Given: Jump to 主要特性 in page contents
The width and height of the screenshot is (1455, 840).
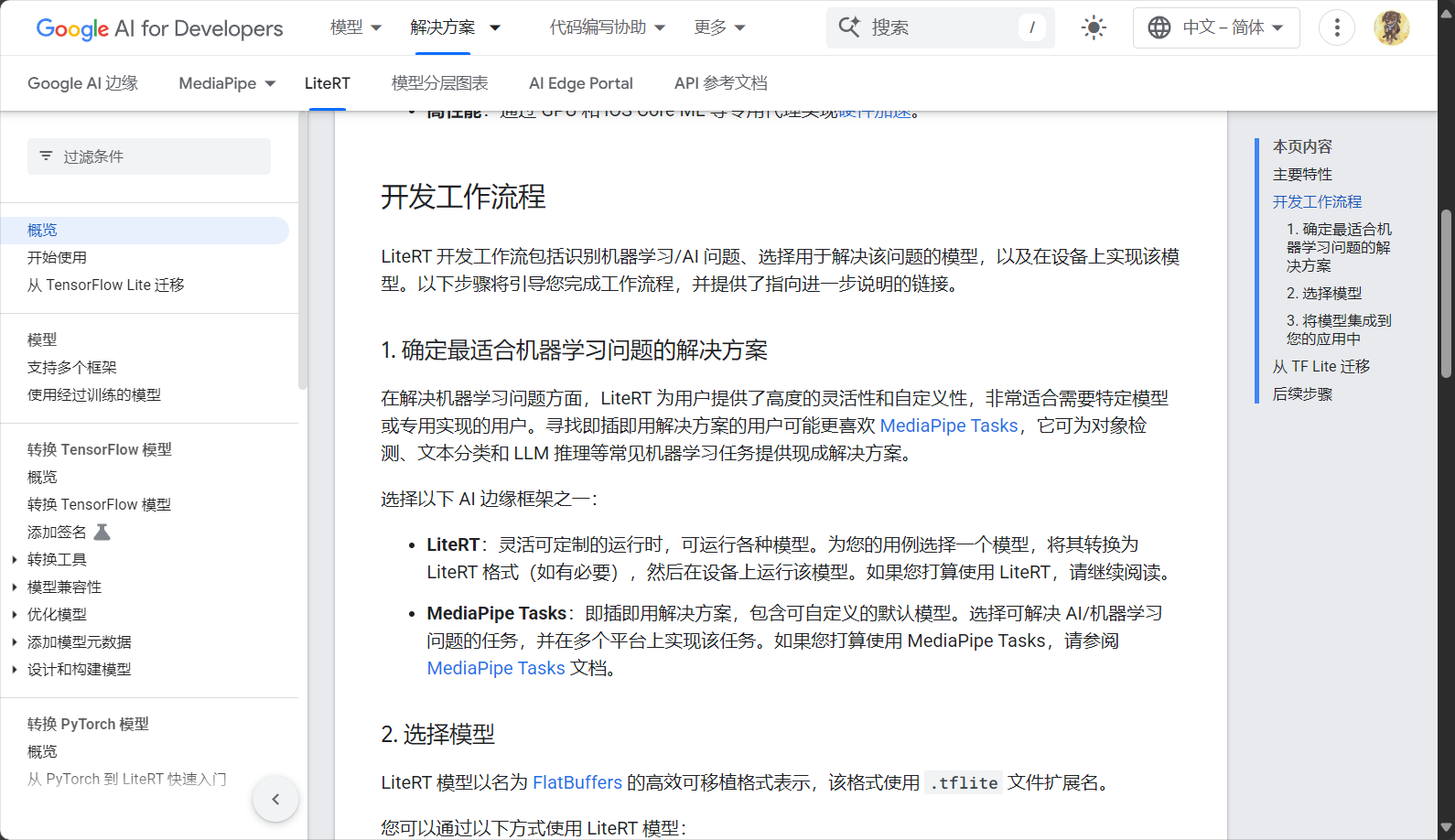Looking at the screenshot, I should click(x=1302, y=174).
